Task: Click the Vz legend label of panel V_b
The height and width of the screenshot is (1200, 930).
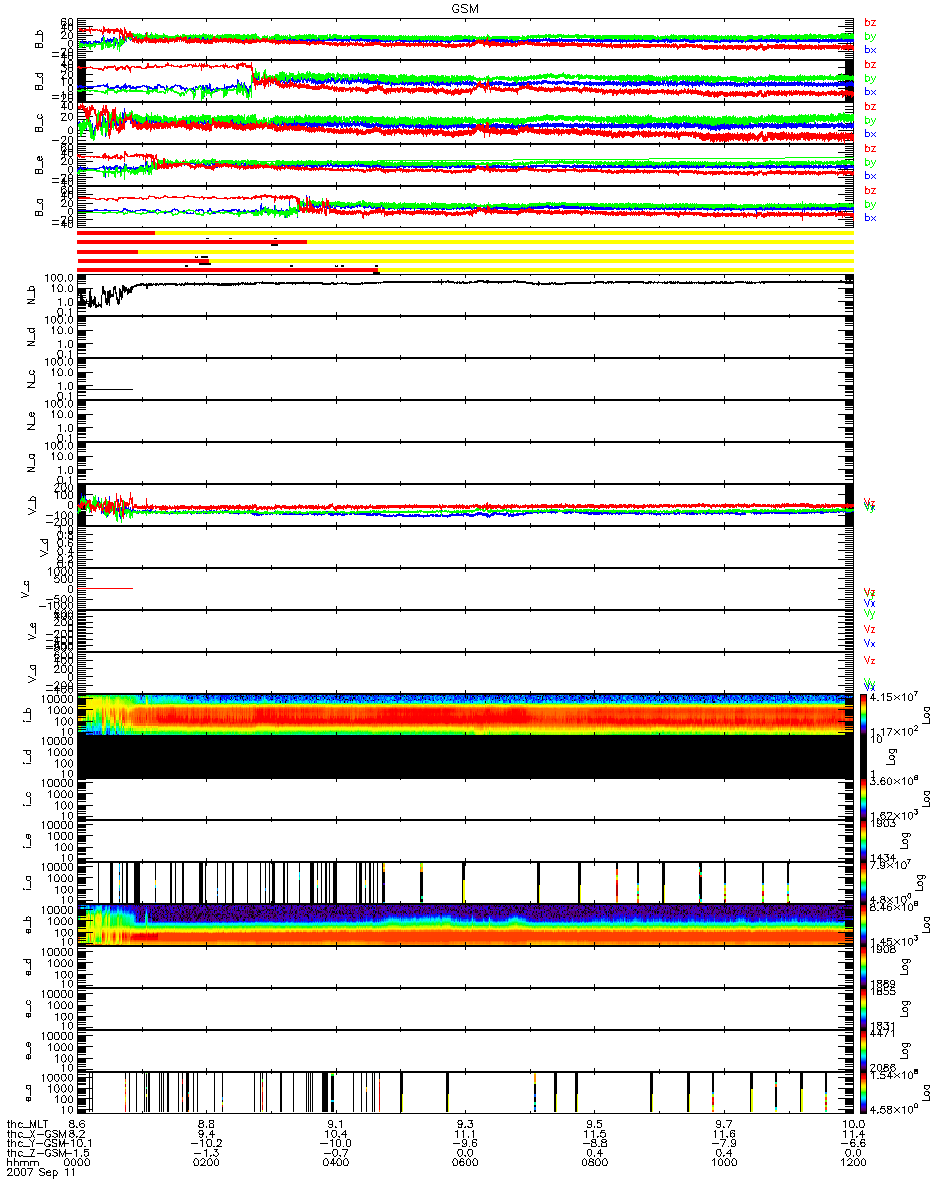Action: click(x=869, y=502)
